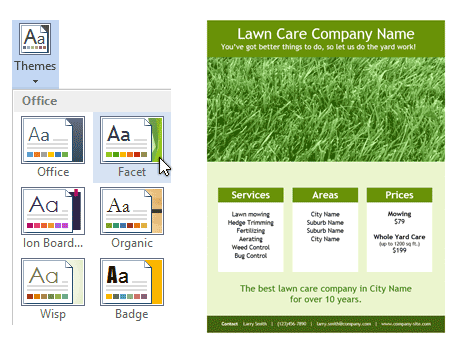Click the Office section header
460x360 pixels.
pos(92,101)
